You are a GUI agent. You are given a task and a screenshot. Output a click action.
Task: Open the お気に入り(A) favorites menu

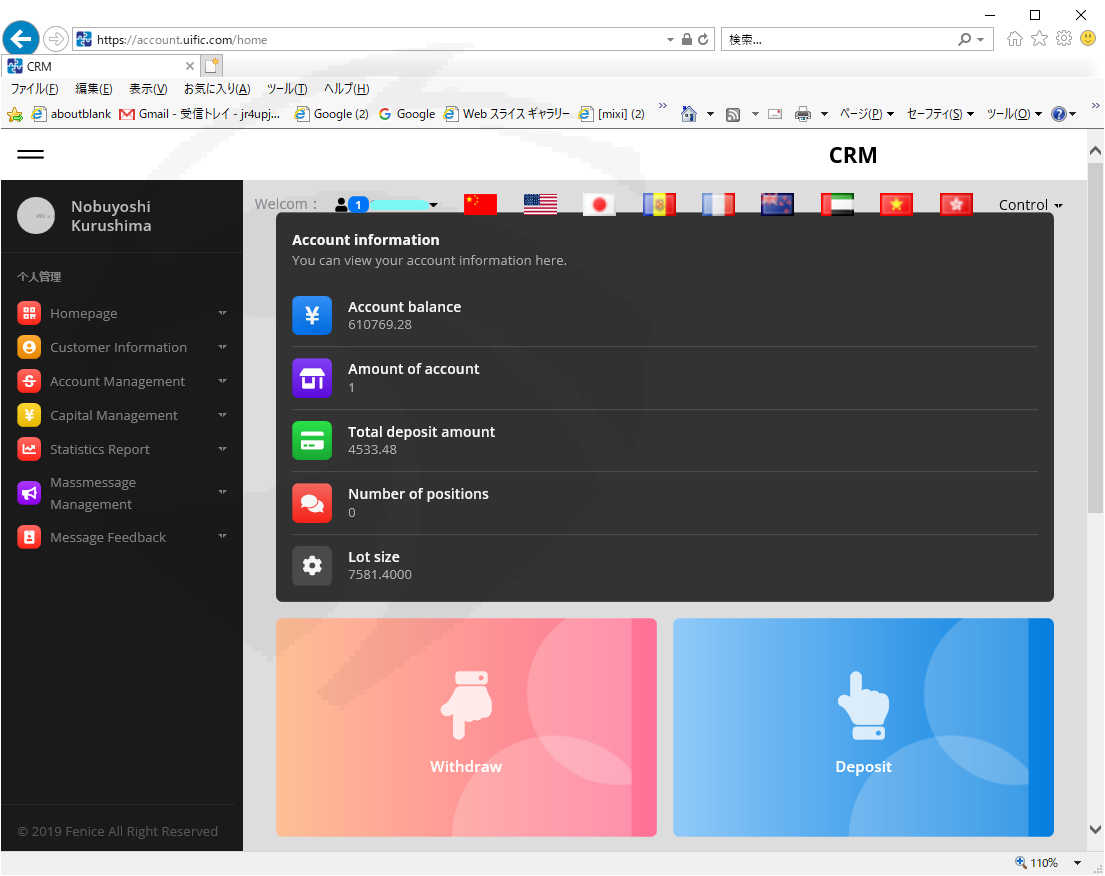point(216,89)
